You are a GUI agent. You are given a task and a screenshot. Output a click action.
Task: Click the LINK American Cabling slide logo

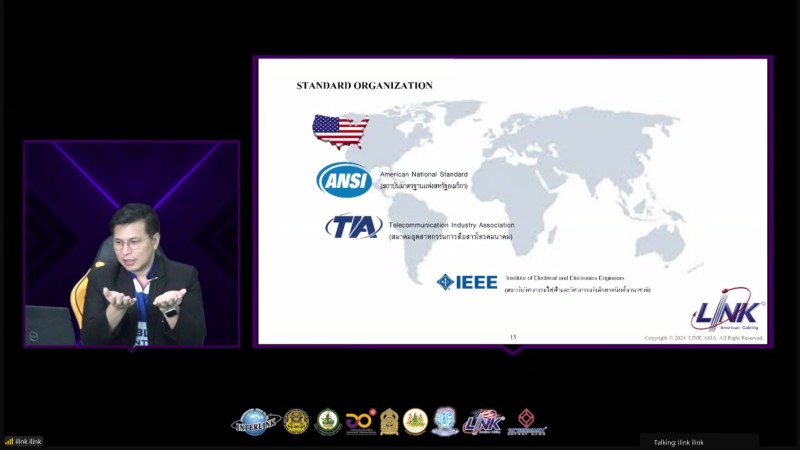(728, 310)
